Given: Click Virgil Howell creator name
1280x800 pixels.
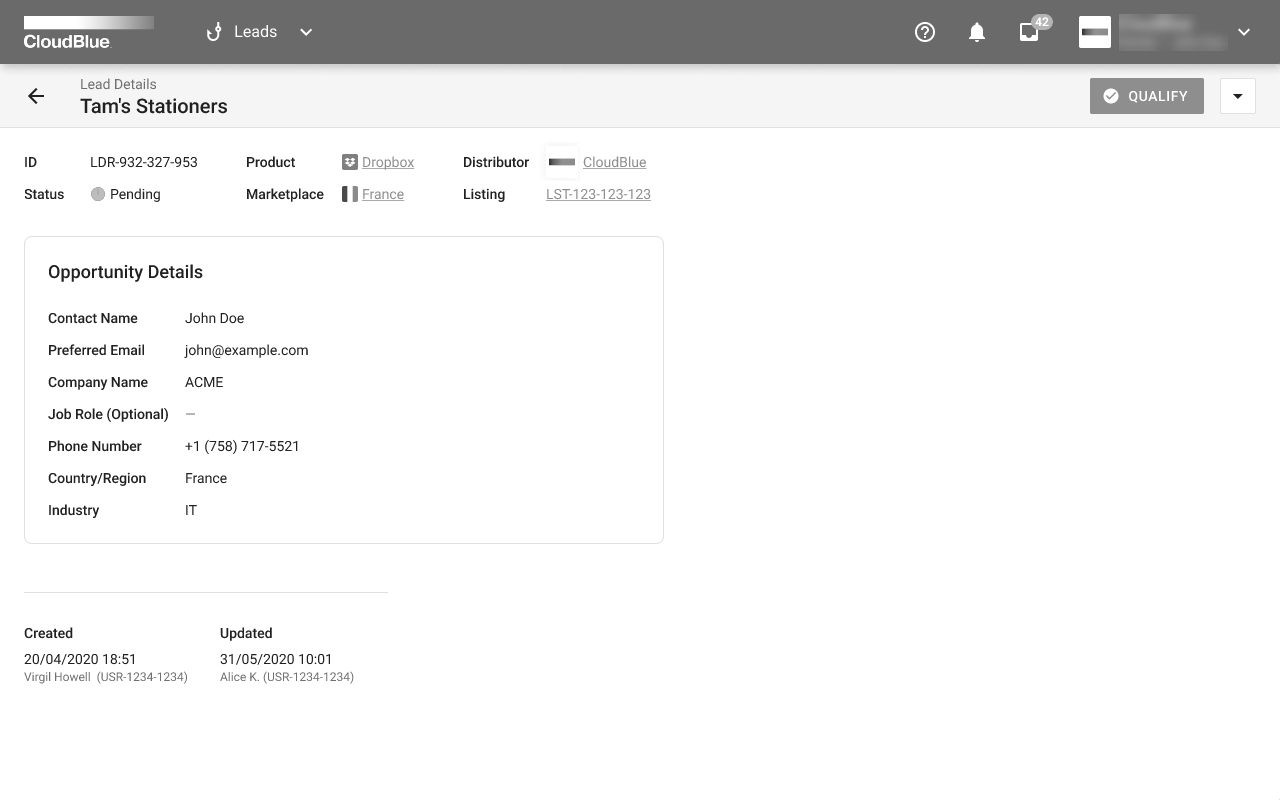Looking at the screenshot, I should [57, 677].
